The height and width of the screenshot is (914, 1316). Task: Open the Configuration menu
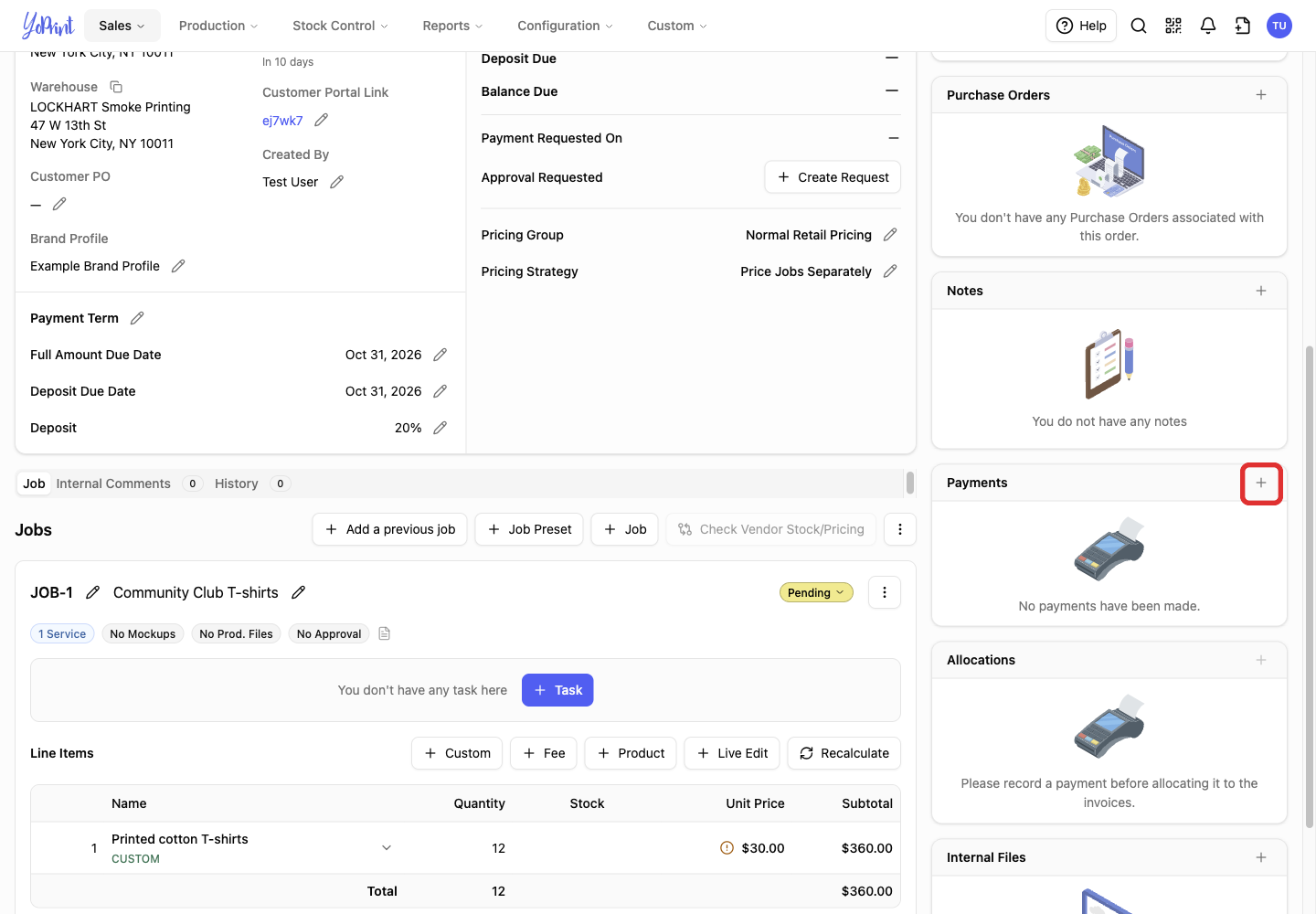point(565,26)
